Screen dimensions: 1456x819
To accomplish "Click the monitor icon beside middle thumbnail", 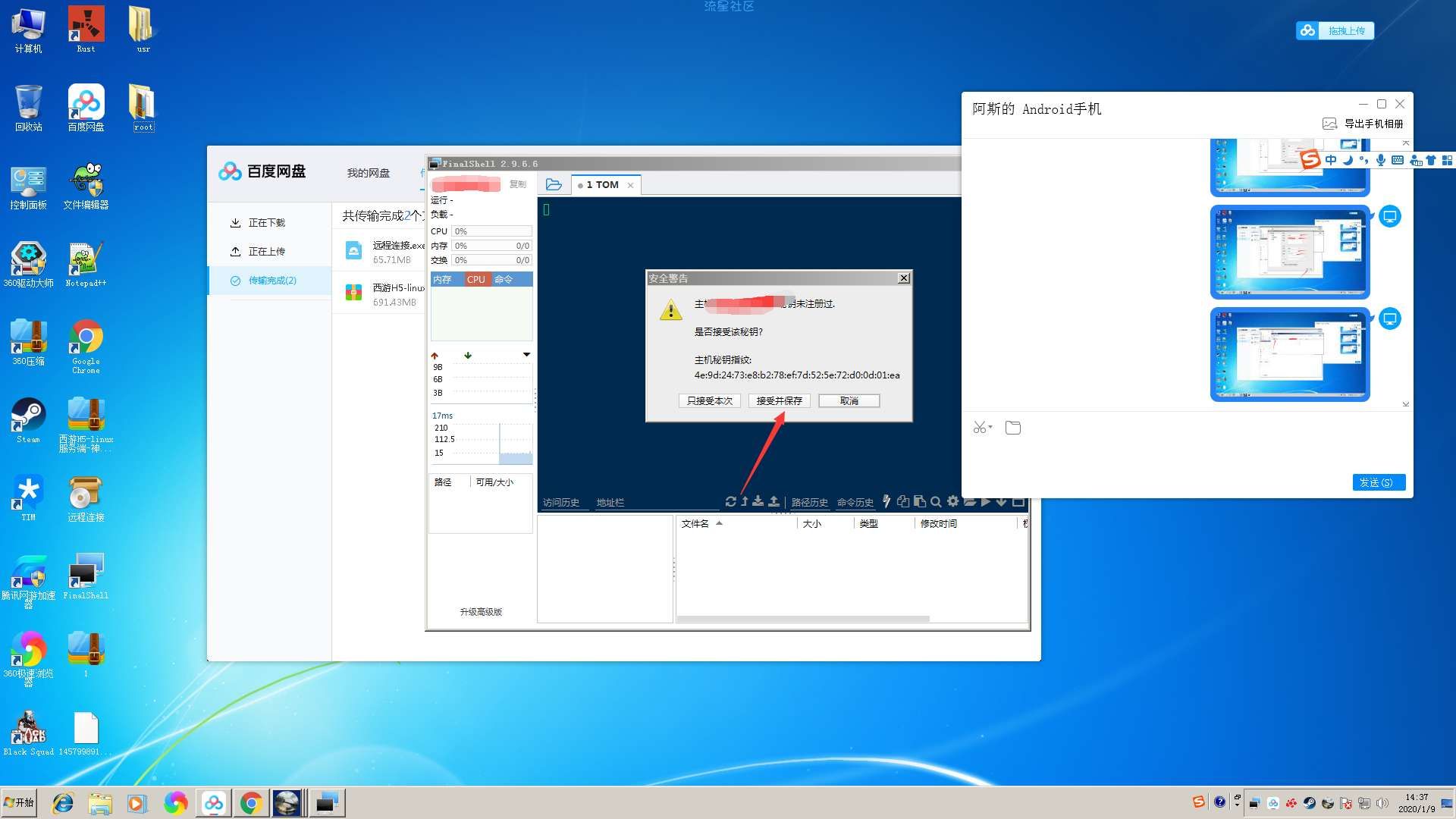I will (1389, 217).
